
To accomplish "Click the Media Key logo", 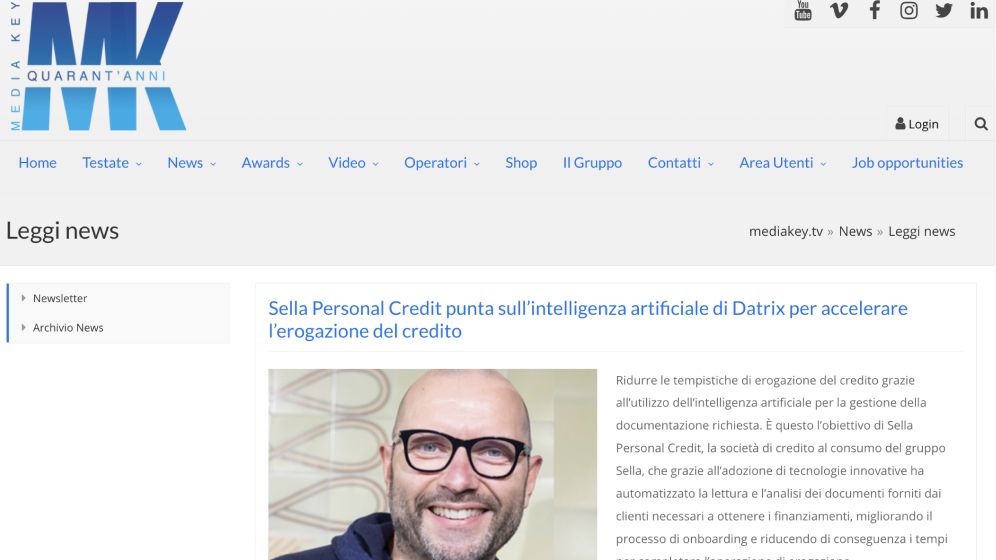I will coord(98,66).
